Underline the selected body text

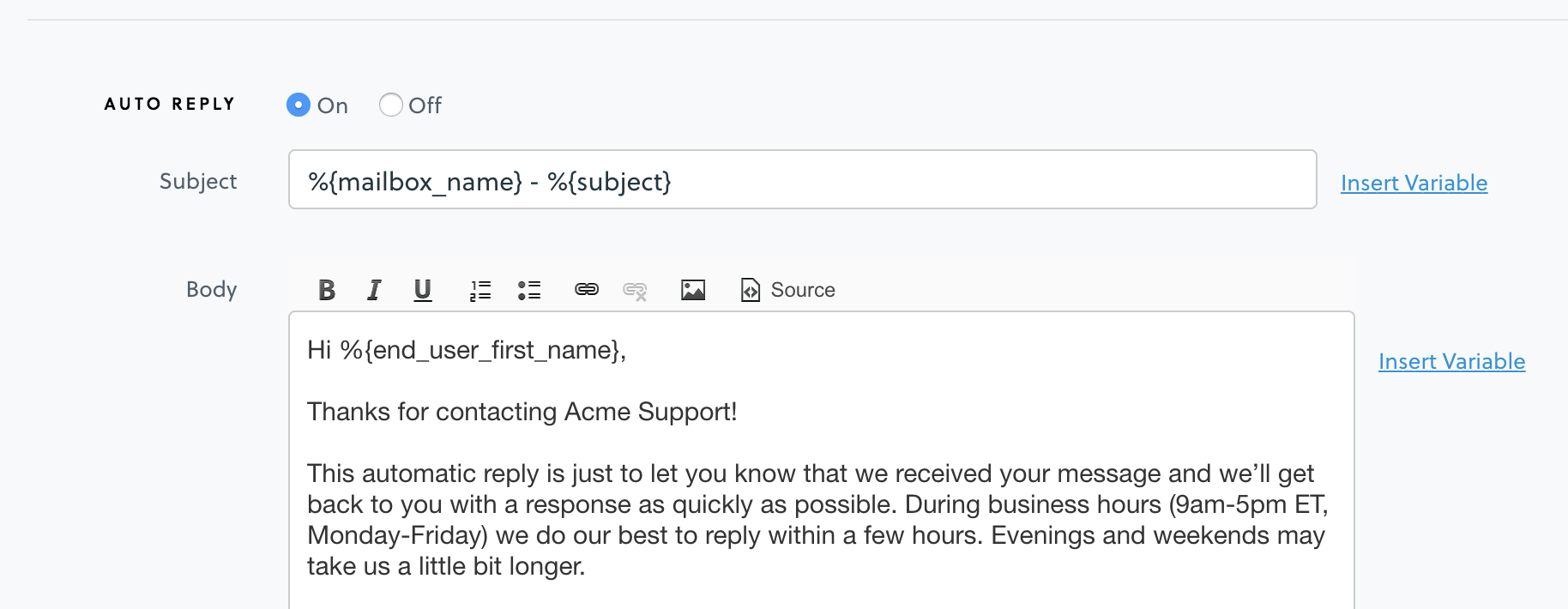tap(422, 290)
